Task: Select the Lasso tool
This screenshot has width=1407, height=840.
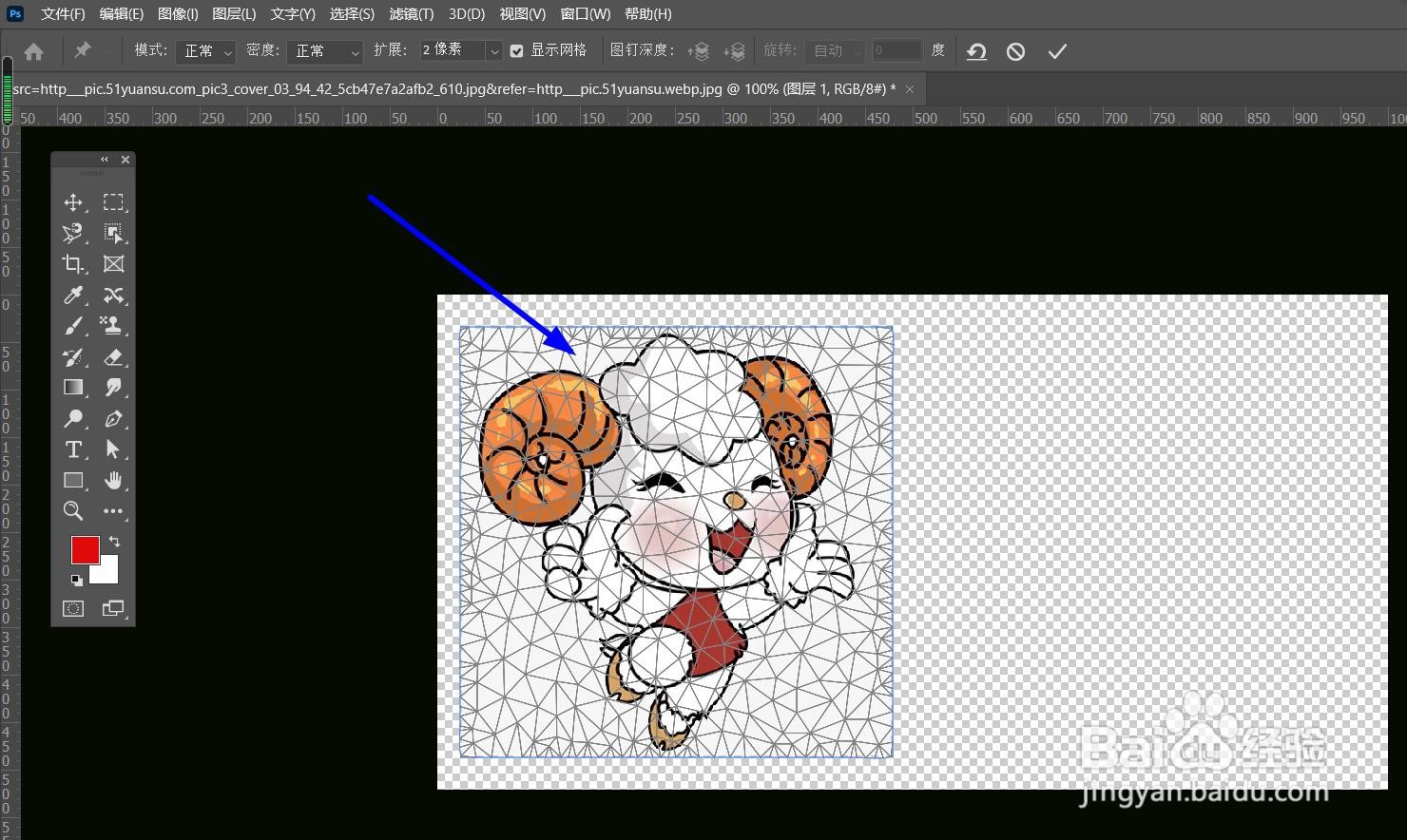Action: 73,233
